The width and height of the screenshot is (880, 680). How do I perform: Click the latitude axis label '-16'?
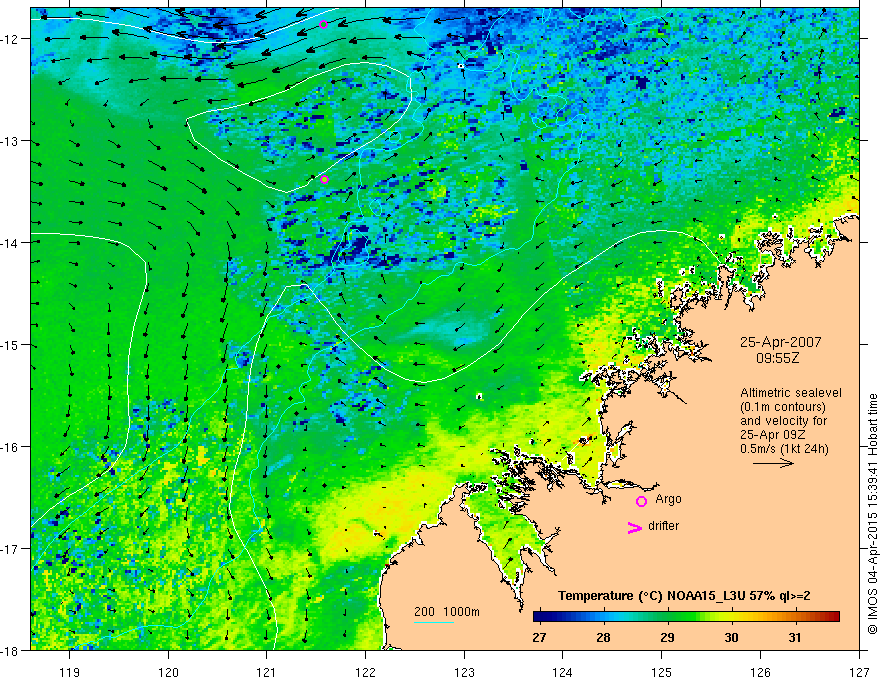pyautogui.click(x=10, y=447)
